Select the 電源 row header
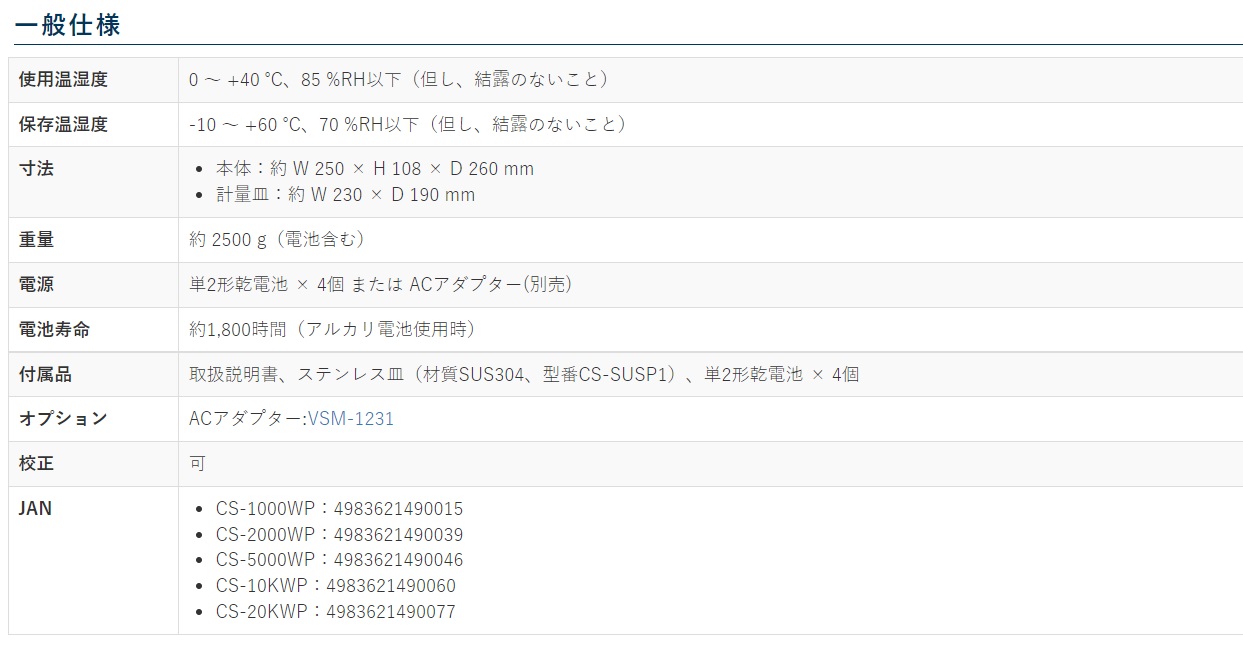The height and width of the screenshot is (653, 1243). [x=37, y=285]
